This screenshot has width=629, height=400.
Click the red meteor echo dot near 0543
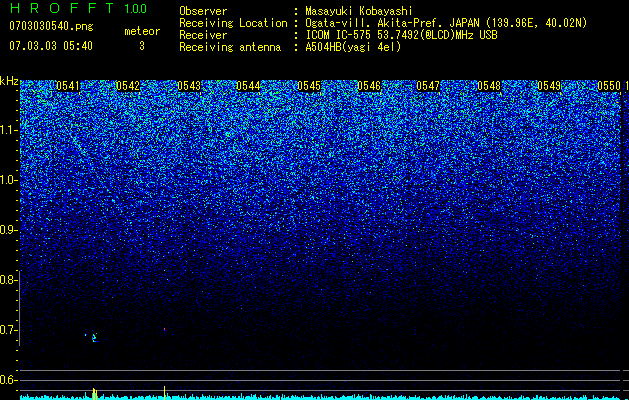[164, 329]
